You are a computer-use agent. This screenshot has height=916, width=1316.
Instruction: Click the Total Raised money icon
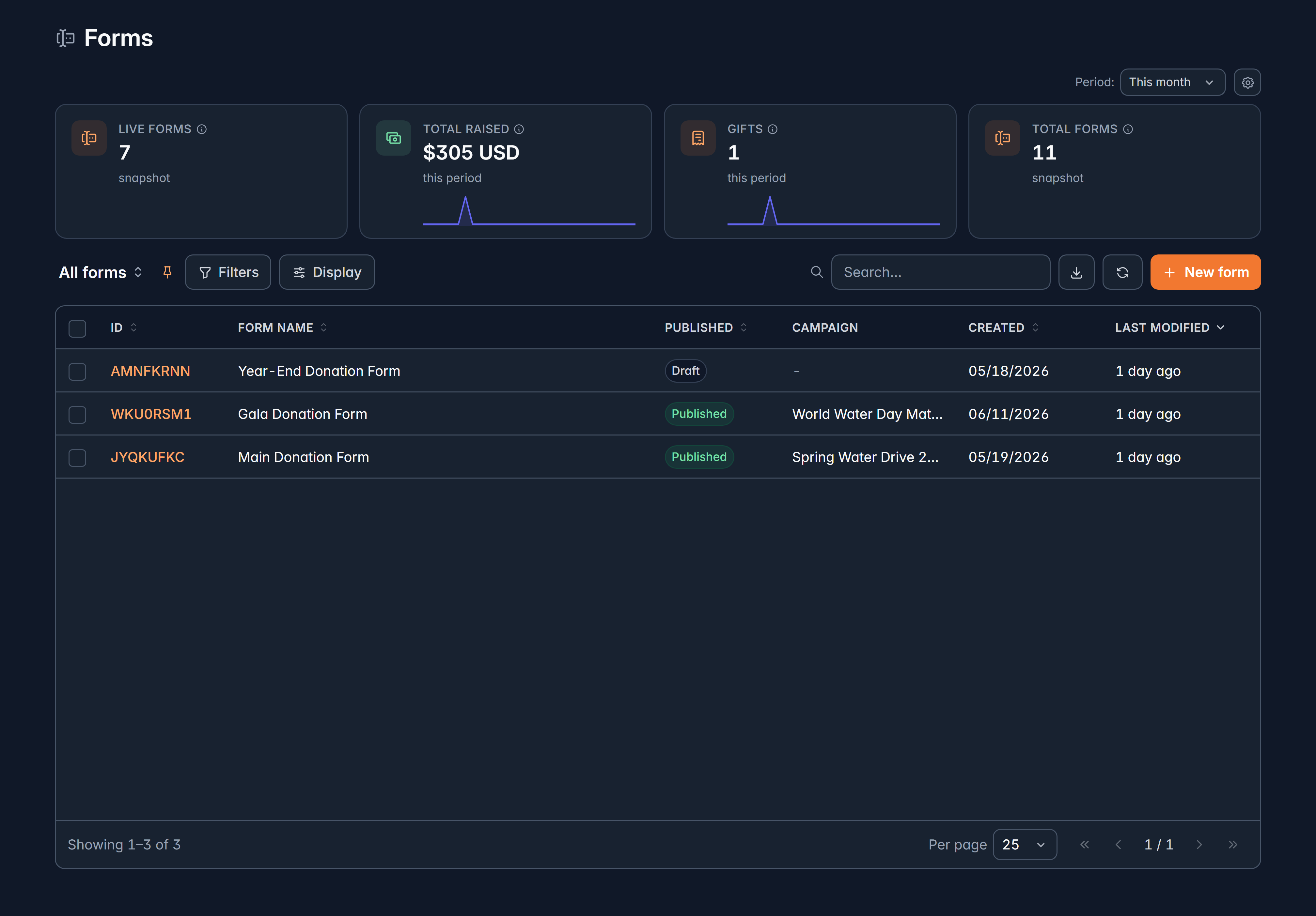click(393, 138)
